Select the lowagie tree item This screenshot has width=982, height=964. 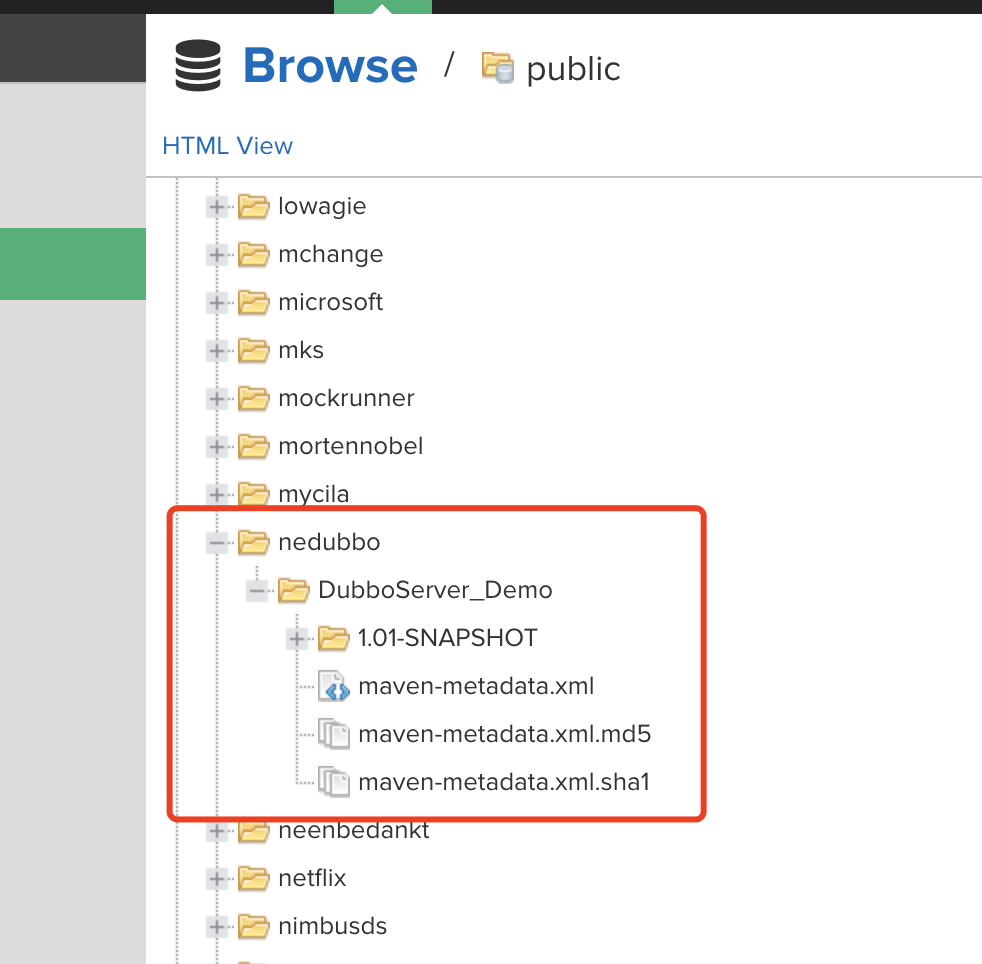[x=322, y=206]
